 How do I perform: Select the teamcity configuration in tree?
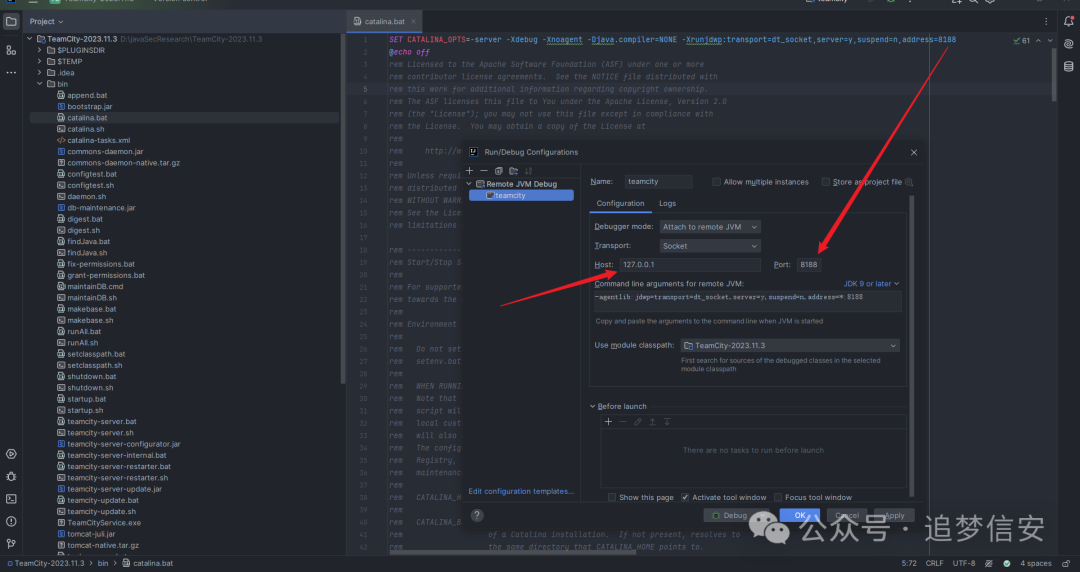[x=521, y=196]
